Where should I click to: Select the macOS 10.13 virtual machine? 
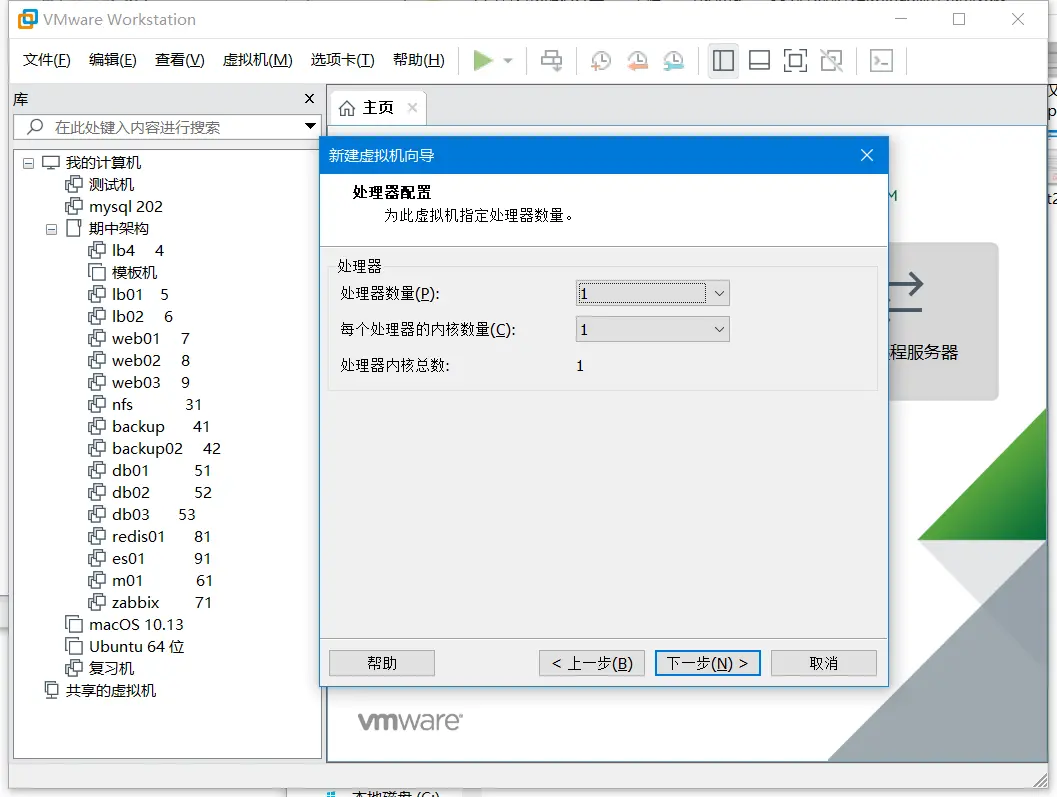(125, 625)
